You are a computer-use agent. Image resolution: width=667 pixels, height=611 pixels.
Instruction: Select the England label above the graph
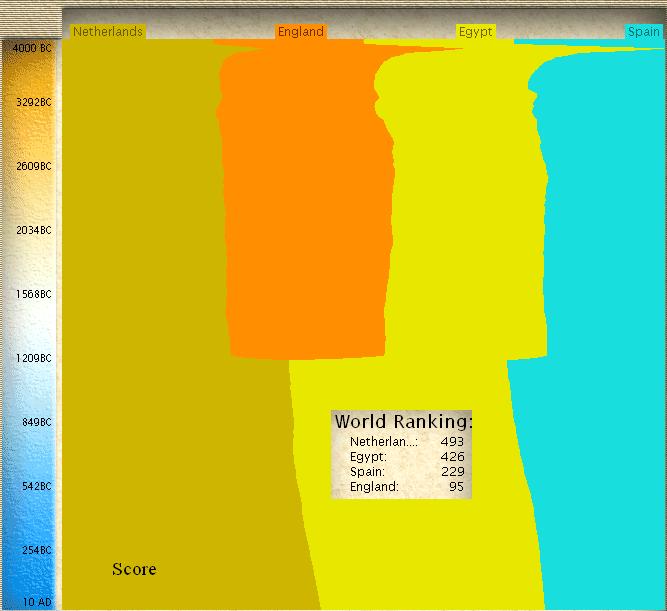(301, 32)
